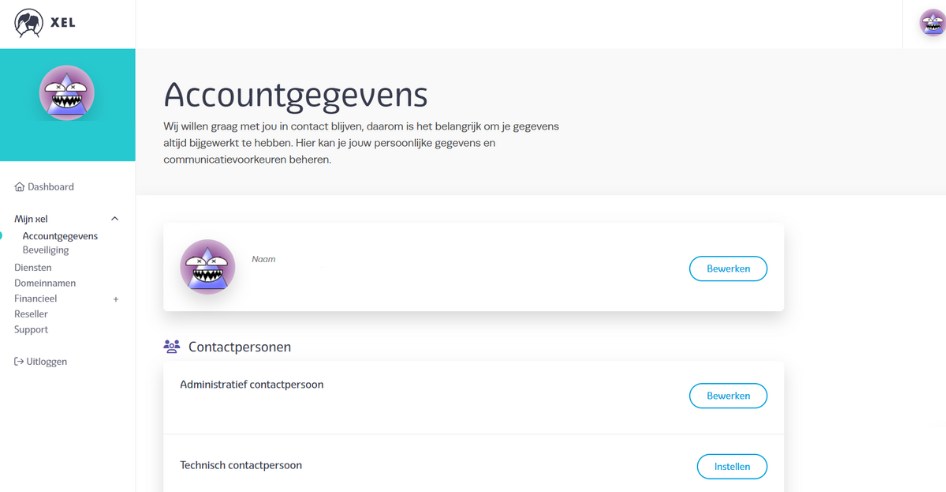946x492 pixels.
Task: Open the profile avatar in top-right corner
Action: click(932, 23)
